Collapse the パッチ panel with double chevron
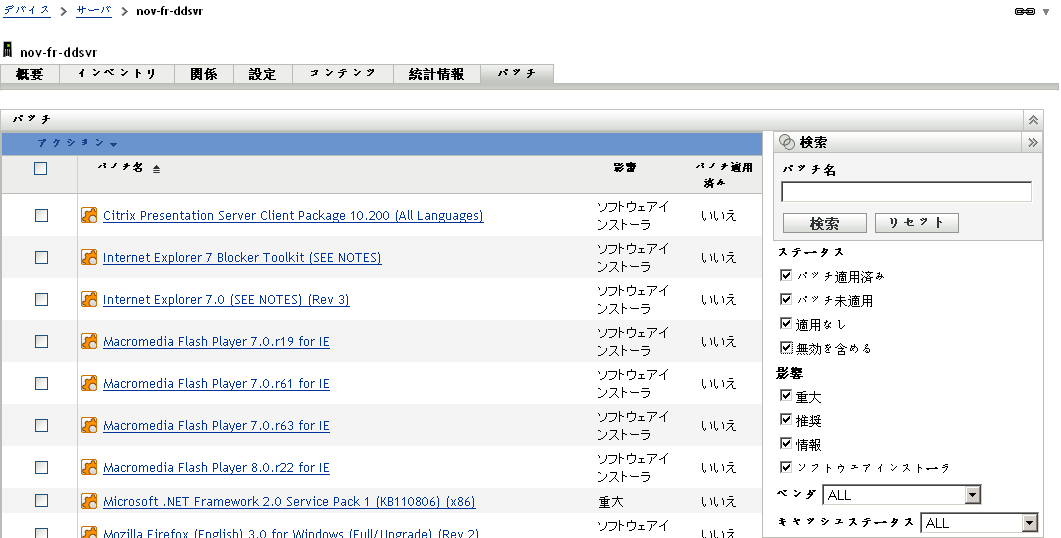 [1033, 120]
